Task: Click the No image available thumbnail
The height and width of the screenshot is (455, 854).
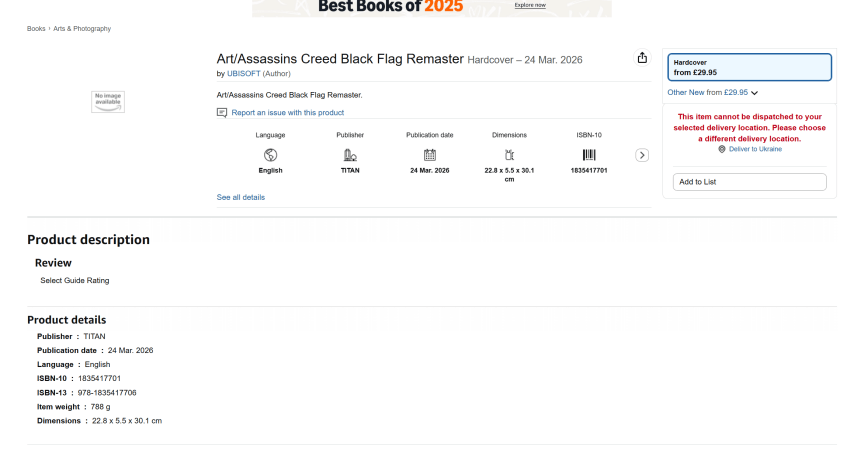Action: (x=108, y=101)
